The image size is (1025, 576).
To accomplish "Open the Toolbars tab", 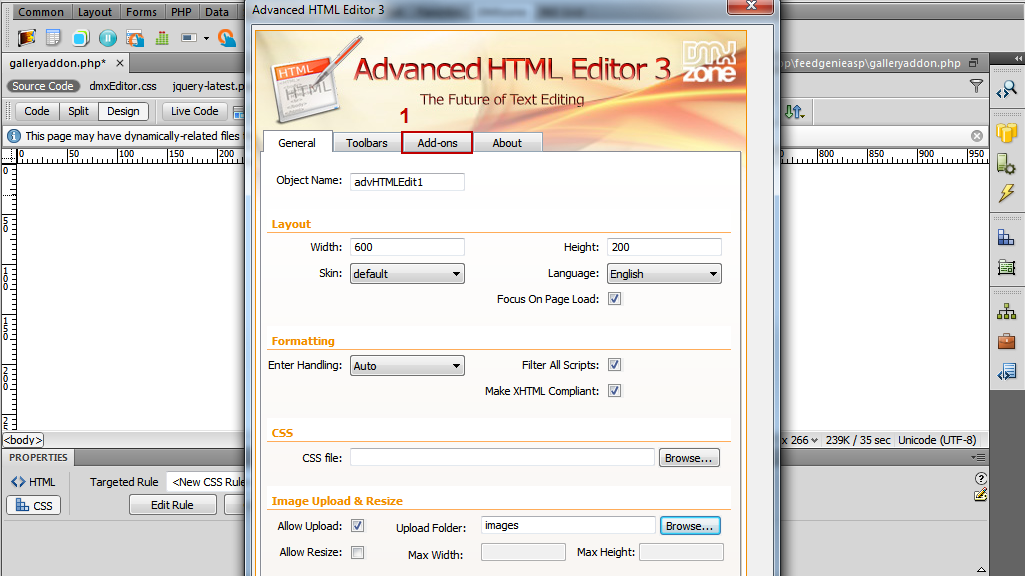I will click(367, 143).
